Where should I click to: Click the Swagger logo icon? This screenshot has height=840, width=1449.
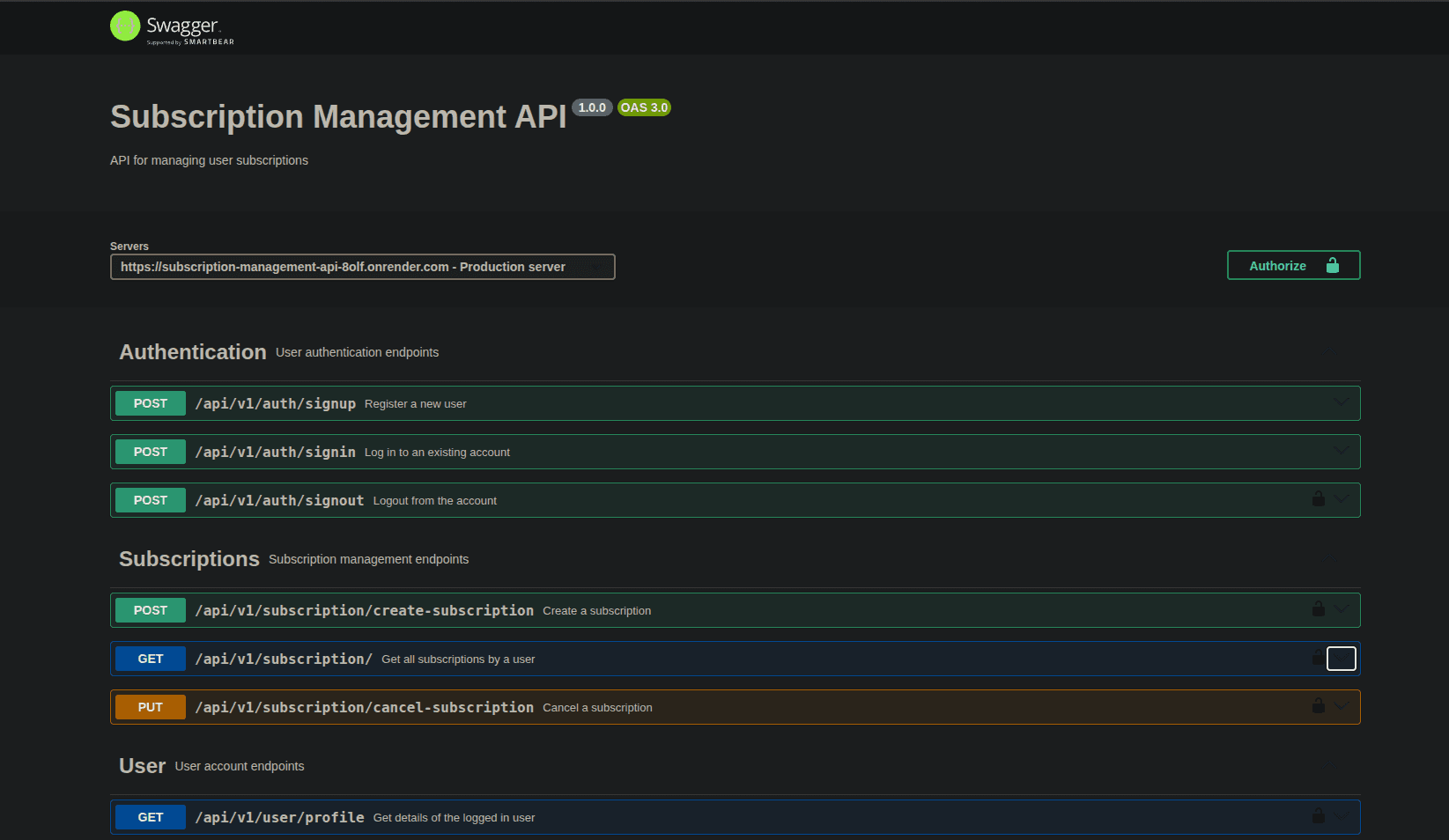(x=124, y=26)
